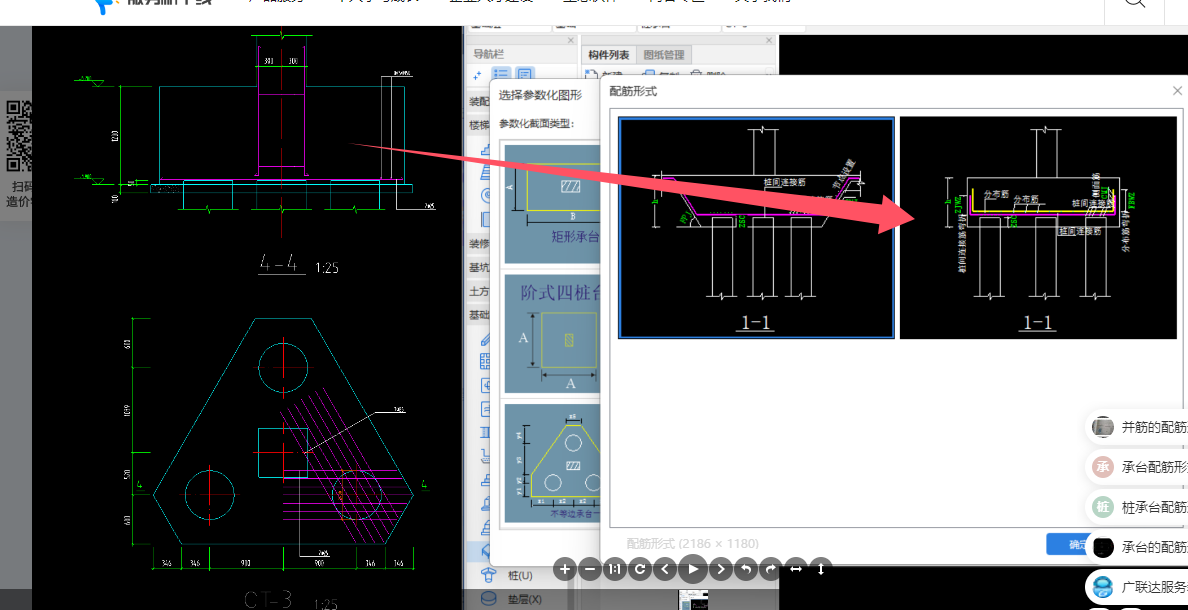Click the zoom in plus button

pyautogui.click(x=565, y=569)
